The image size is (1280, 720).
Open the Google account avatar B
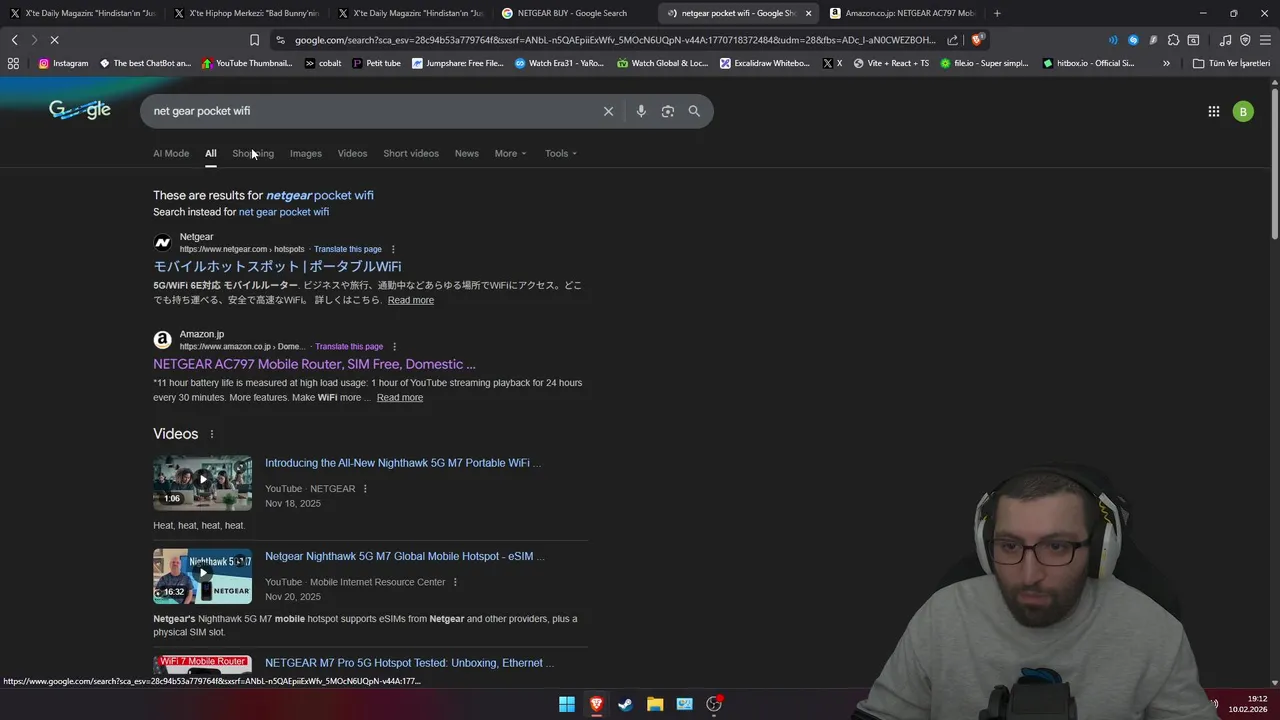tap(1243, 111)
